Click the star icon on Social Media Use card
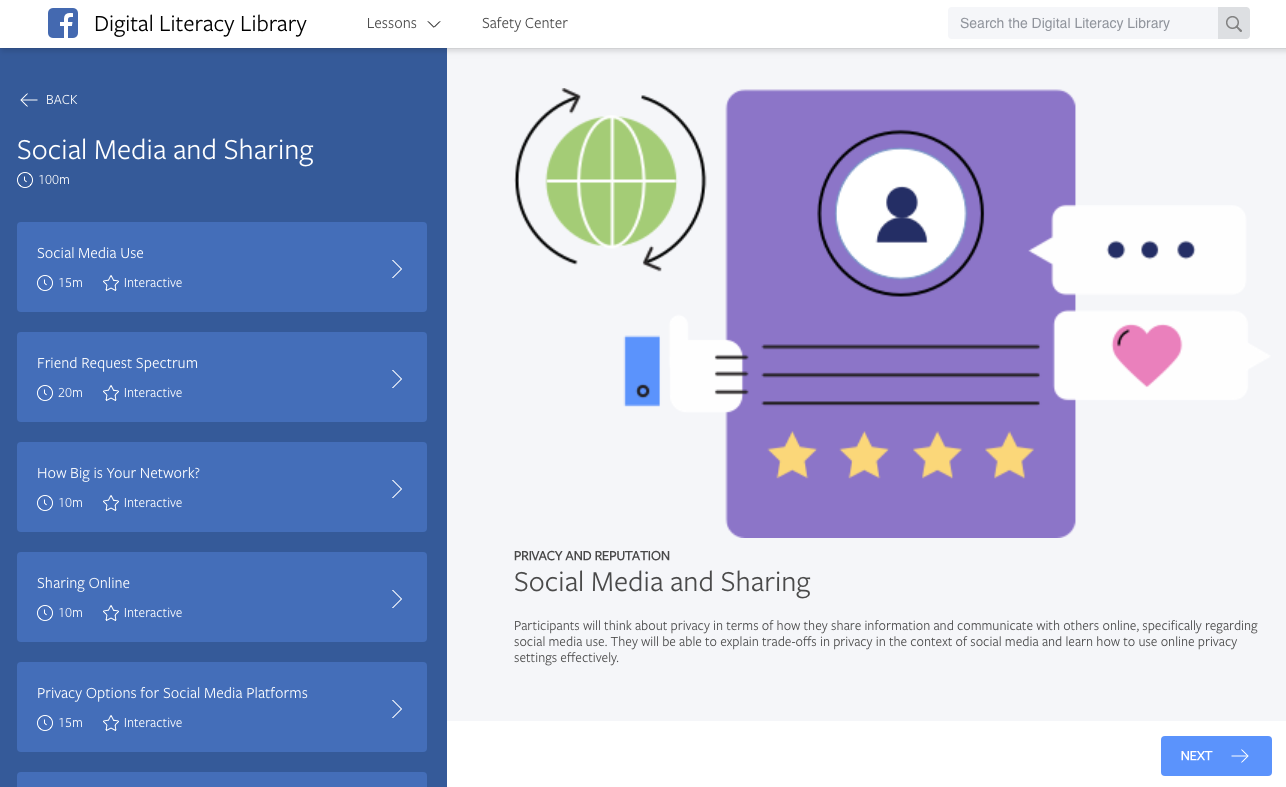 [x=110, y=283]
